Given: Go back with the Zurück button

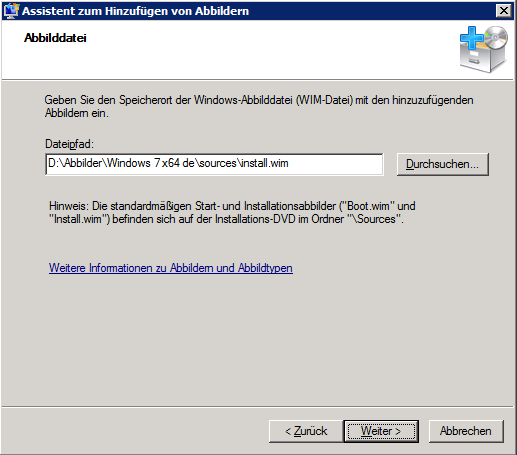Looking at the screenshot, I should [306, 431].
